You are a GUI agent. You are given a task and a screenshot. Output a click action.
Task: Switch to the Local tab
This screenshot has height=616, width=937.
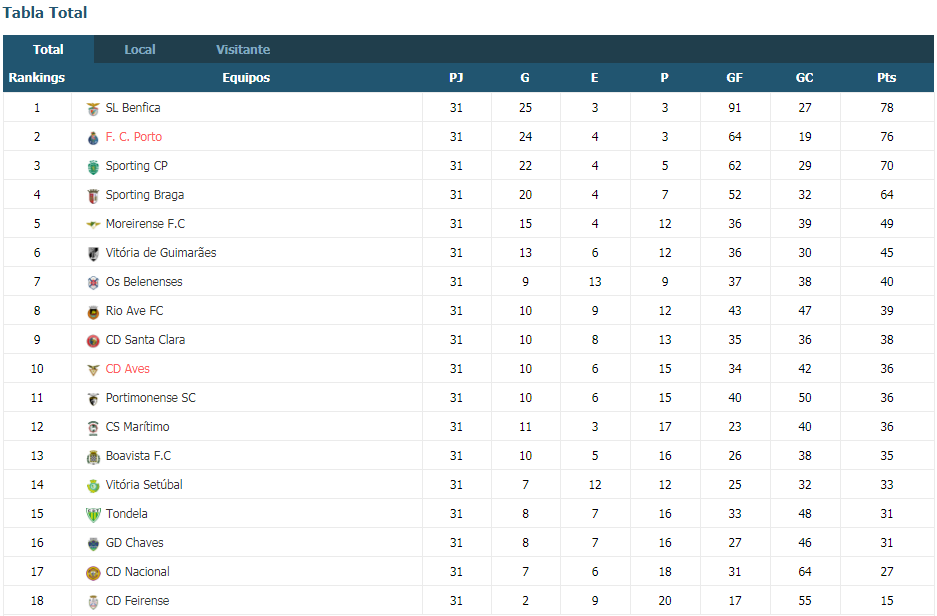click(140, 50)
